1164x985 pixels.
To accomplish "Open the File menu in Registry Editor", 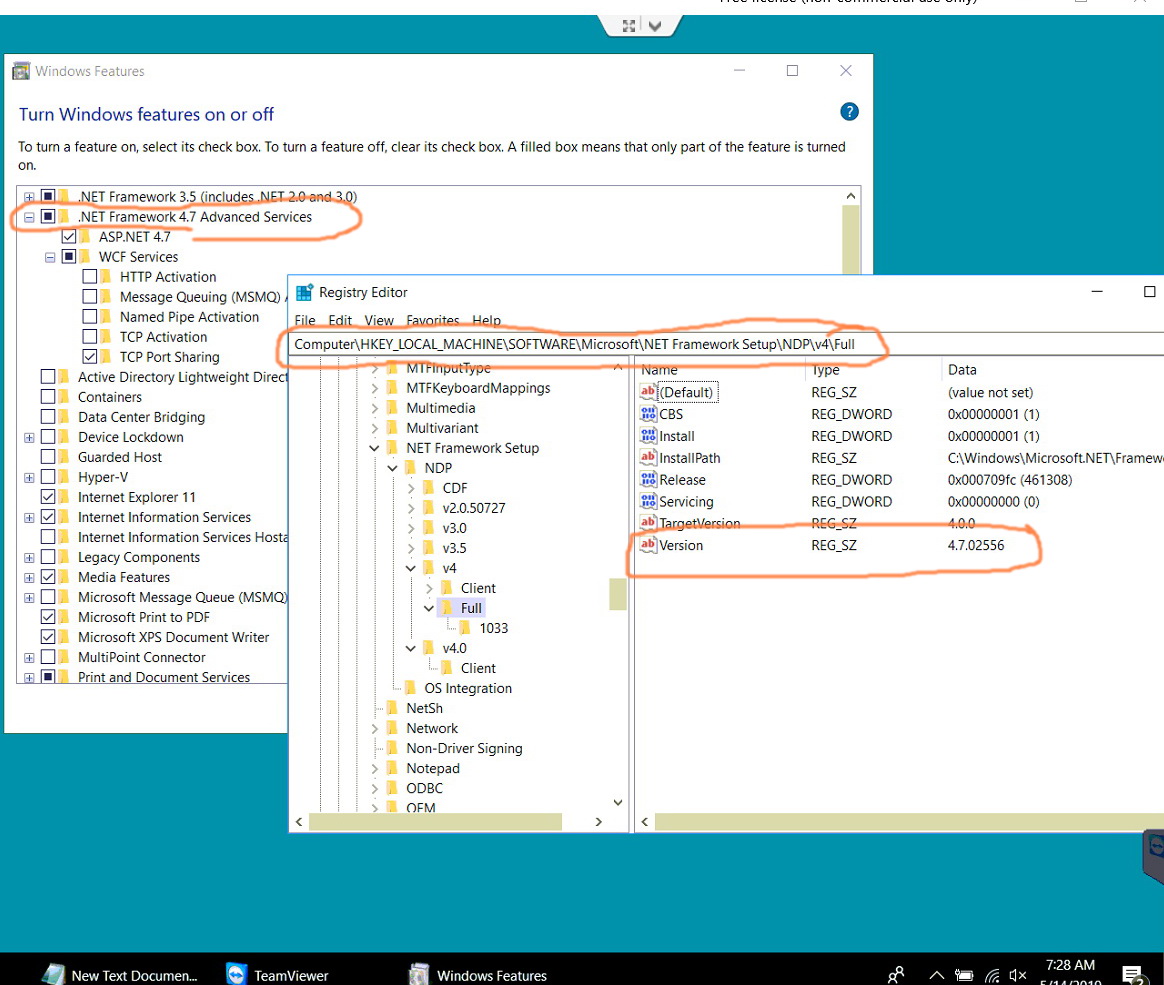I will coord(305,321).
